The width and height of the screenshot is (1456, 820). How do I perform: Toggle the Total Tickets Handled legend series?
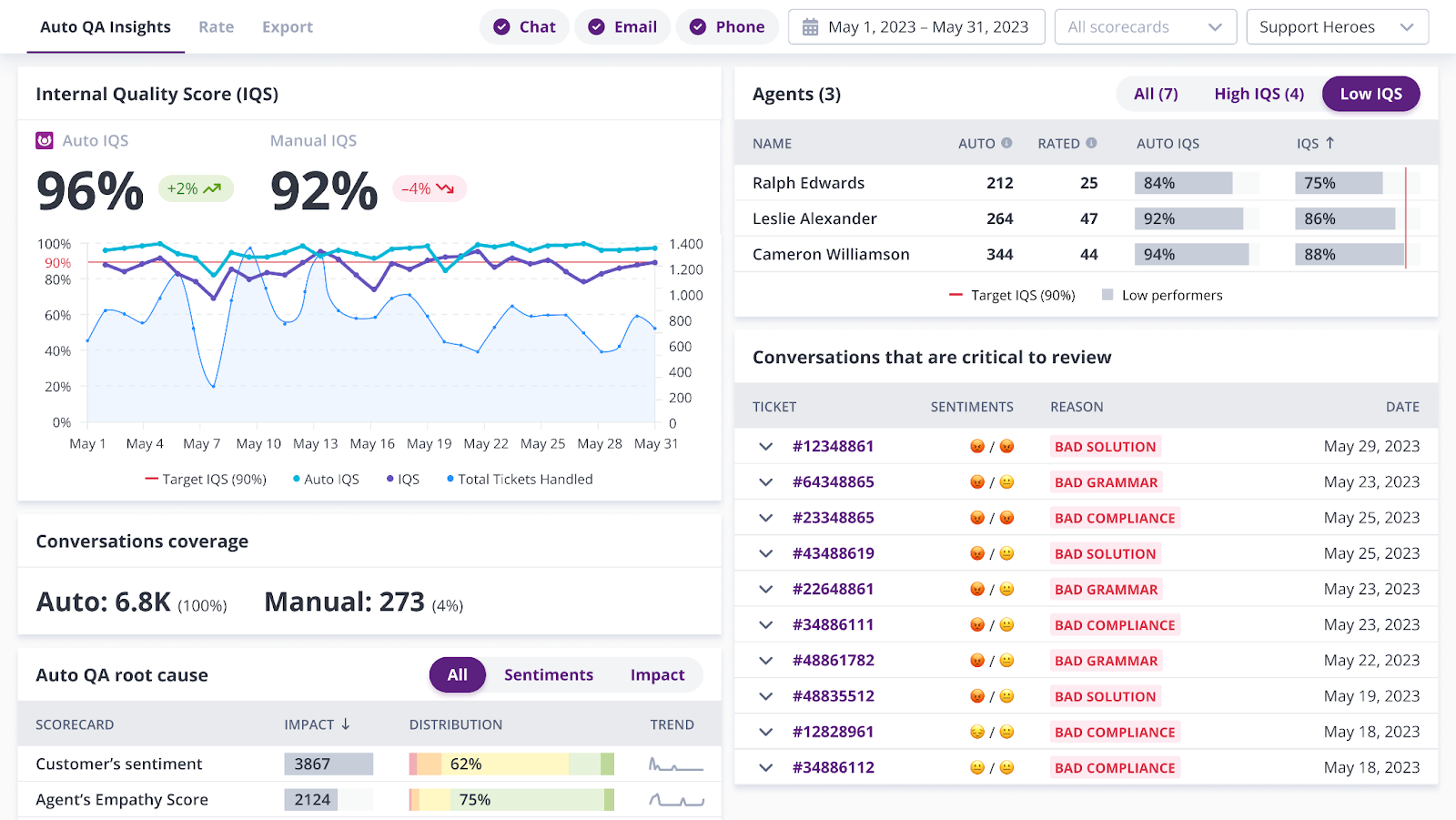[520, 480]
